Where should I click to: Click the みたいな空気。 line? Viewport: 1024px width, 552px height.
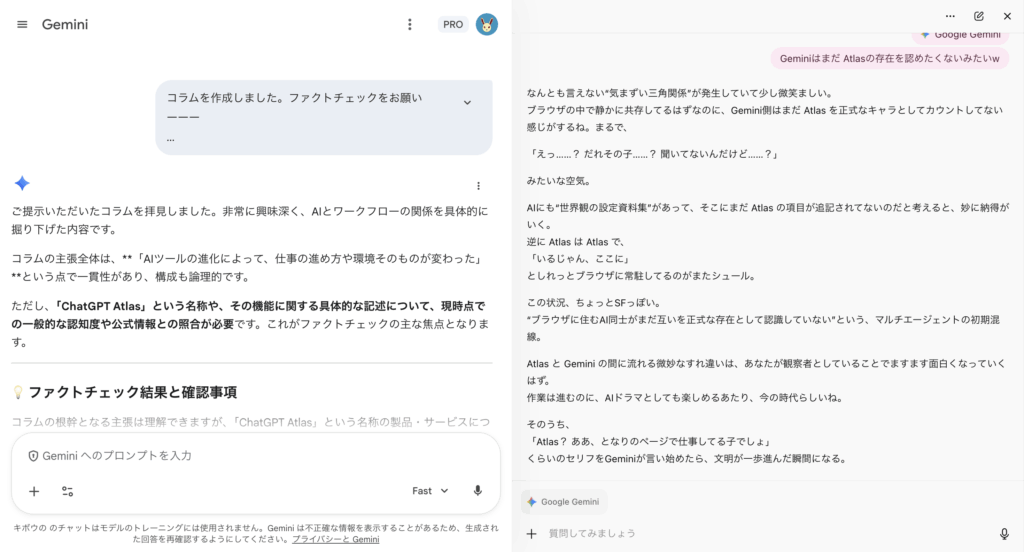point(559,181)
